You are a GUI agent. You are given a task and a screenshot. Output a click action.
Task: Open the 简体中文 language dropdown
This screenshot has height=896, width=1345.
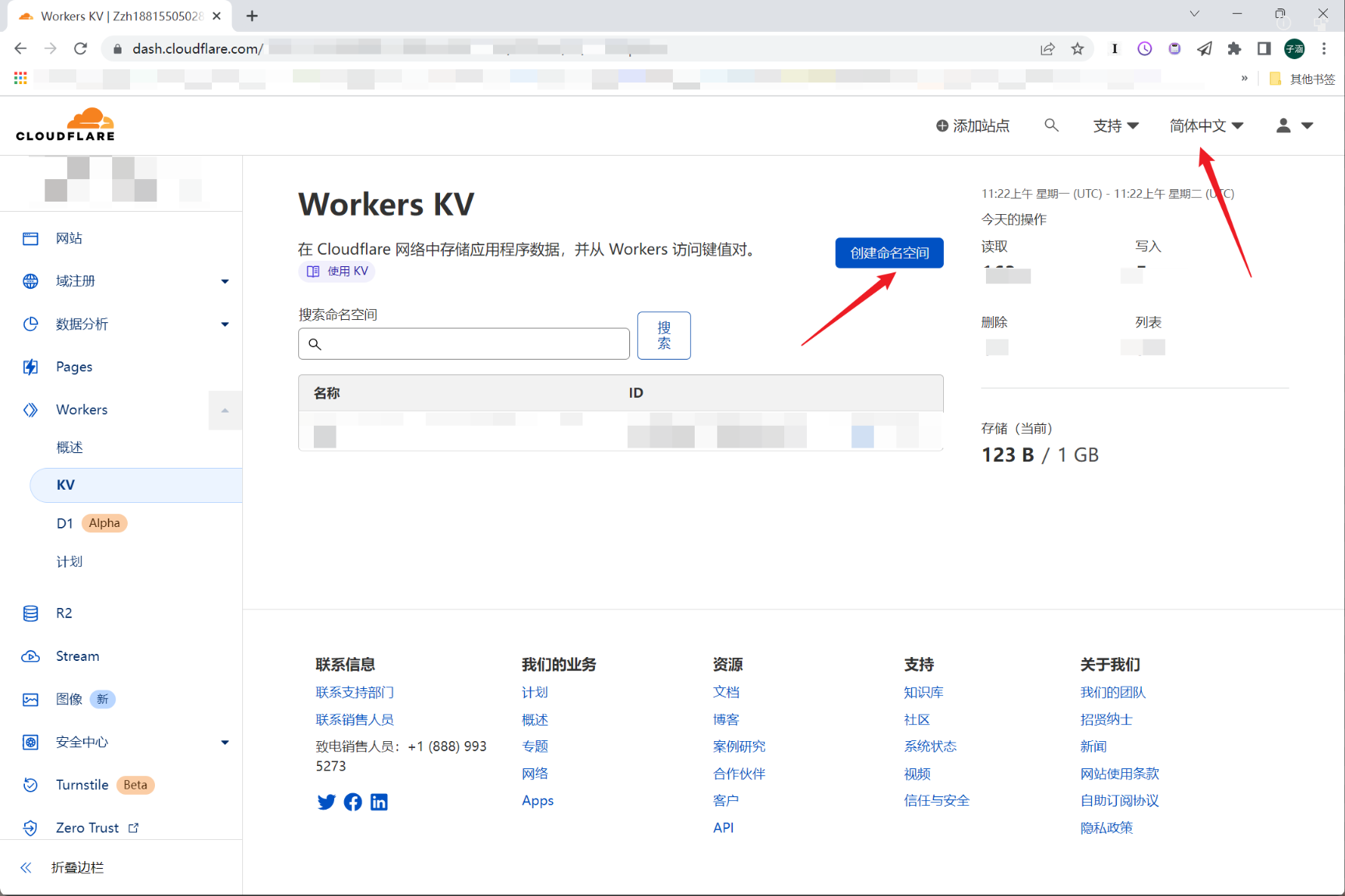click(1206, 125)
